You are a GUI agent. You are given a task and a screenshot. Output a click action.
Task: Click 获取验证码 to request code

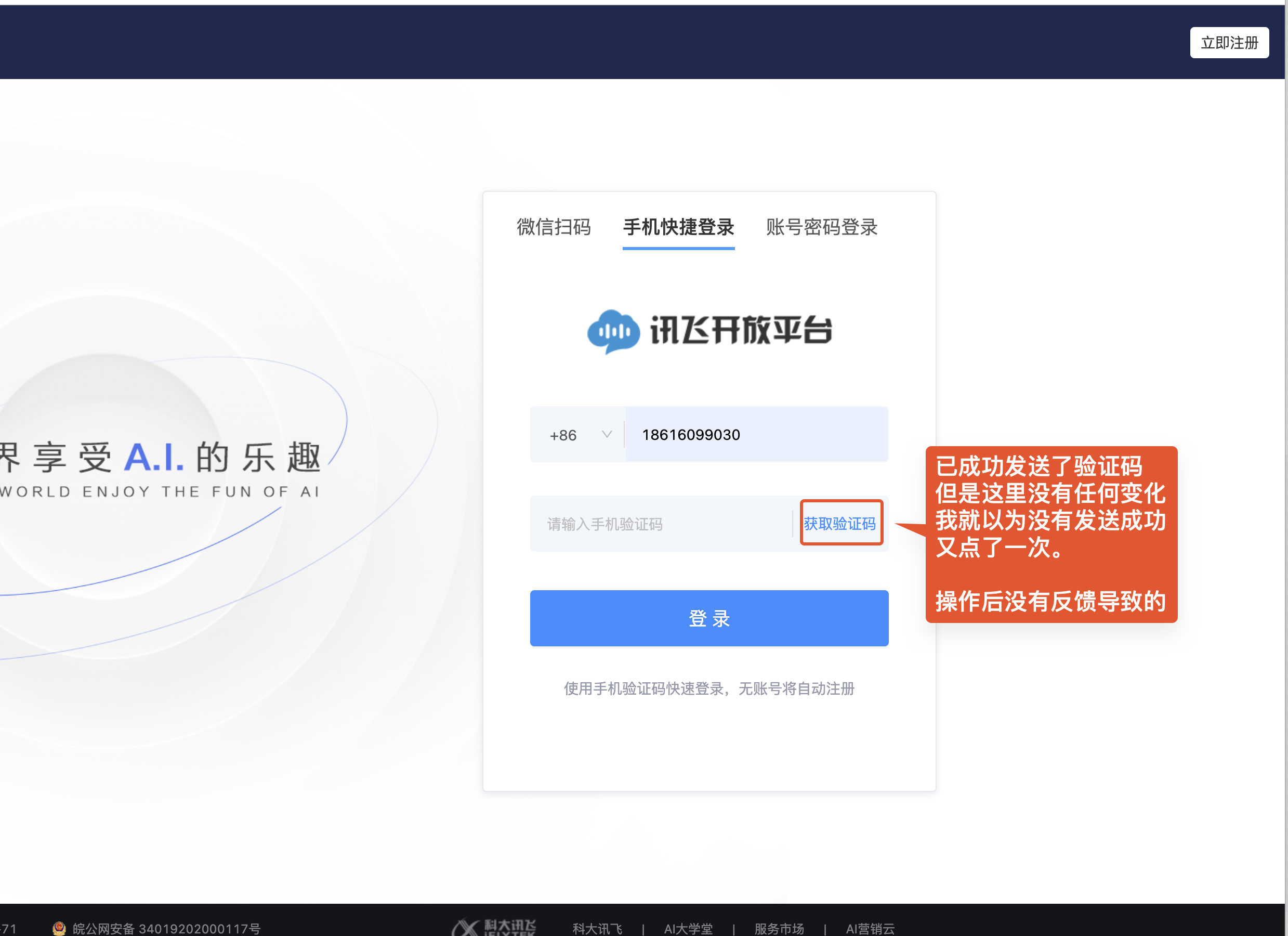point(839,524)
